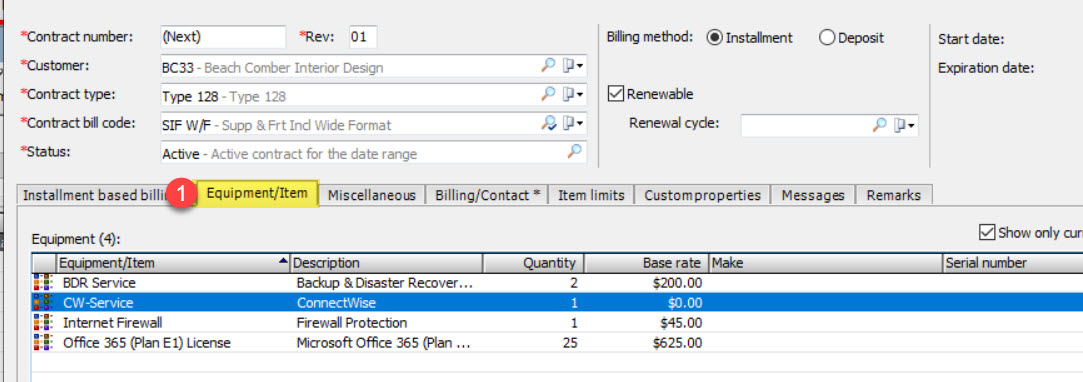Image resolution: width=1083 pixels, height=382 pixels.
Task: Sort by the Base rate column header
Action: pyautogui.click(x=646, y=263)
